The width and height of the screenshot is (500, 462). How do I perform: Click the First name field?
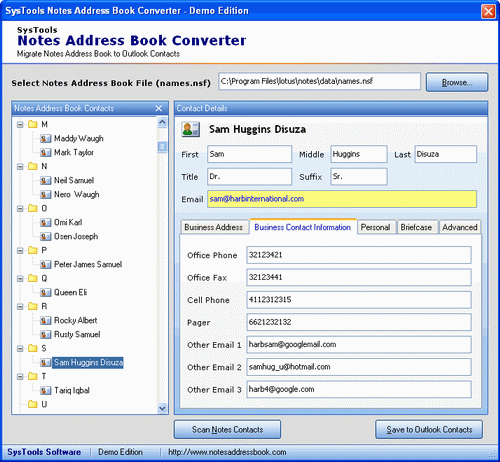249,154
